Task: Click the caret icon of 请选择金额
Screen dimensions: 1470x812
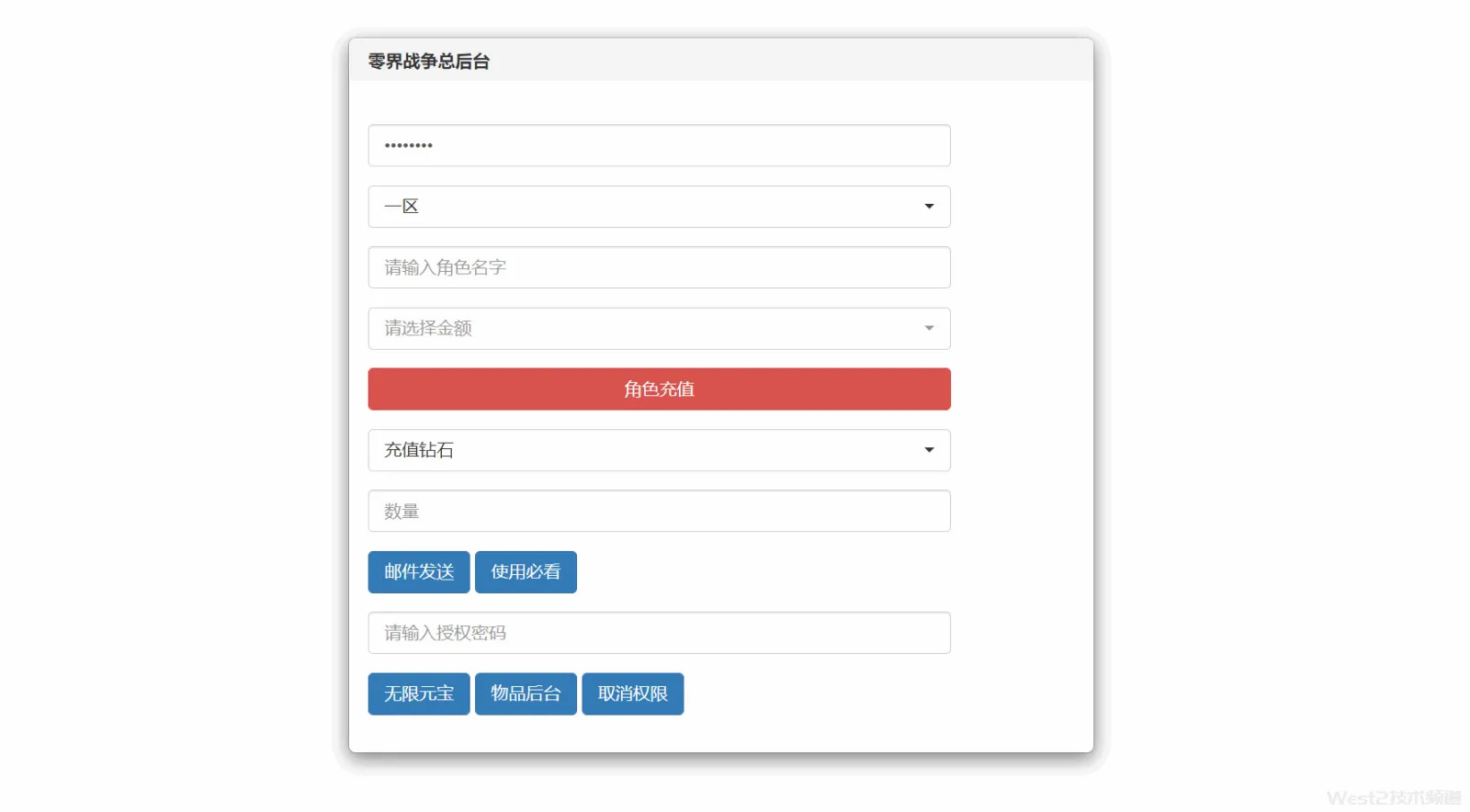Action: point(929,328)
